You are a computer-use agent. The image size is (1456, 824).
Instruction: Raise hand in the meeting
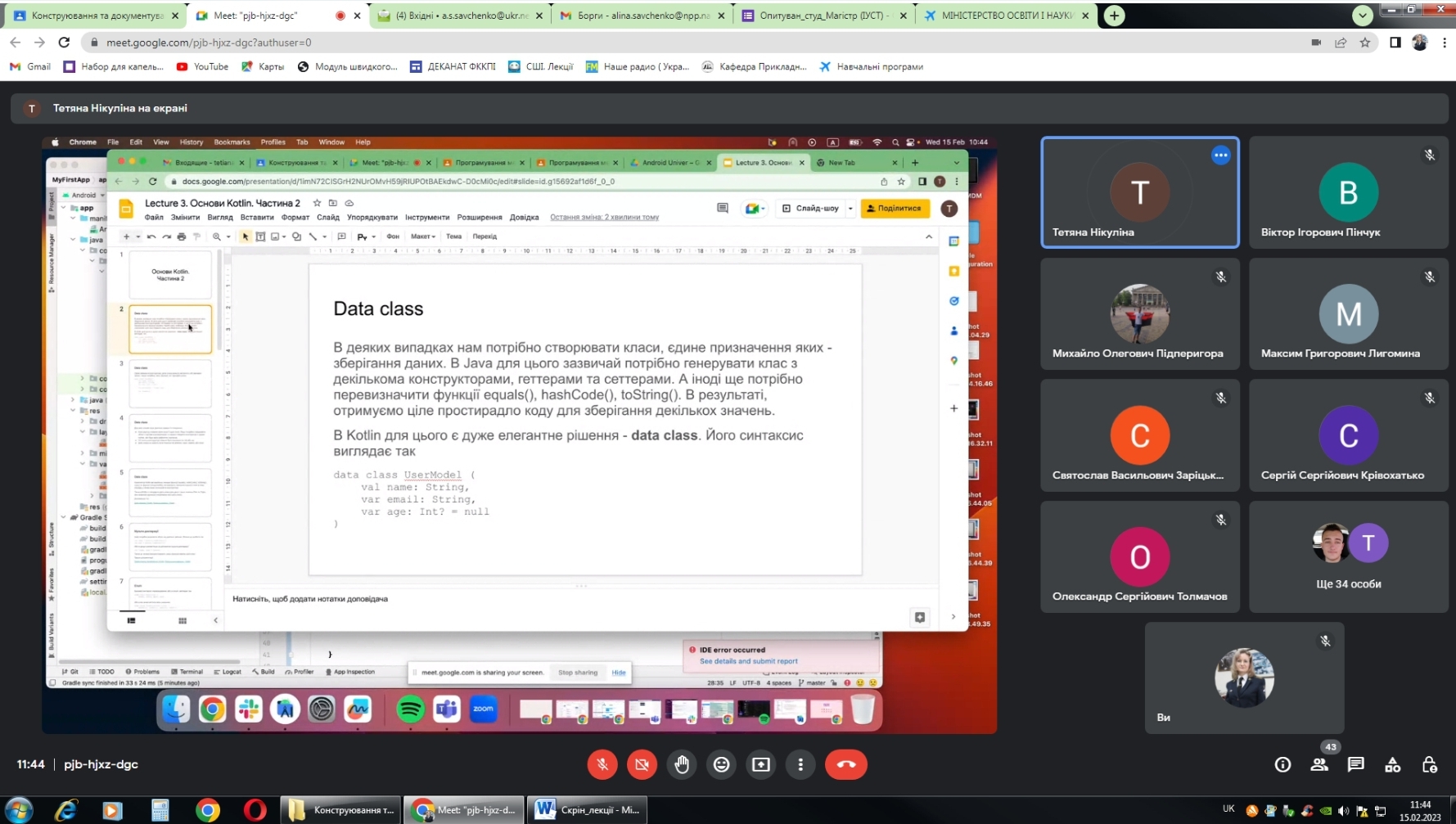pos(682,764)
